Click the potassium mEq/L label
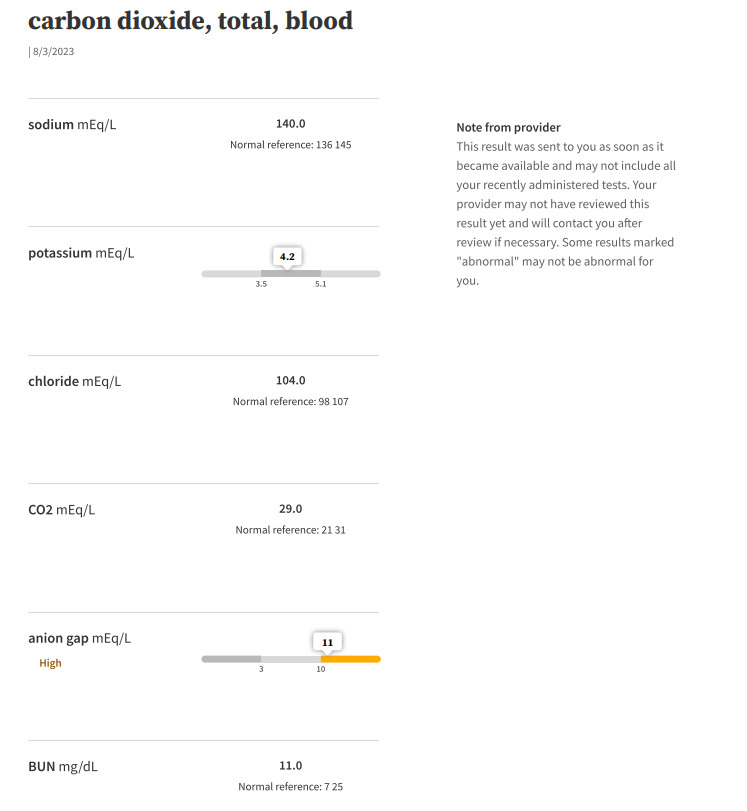The height and width of the screenshot is (811, 747). pyautogui.click(x=81, y=253)
